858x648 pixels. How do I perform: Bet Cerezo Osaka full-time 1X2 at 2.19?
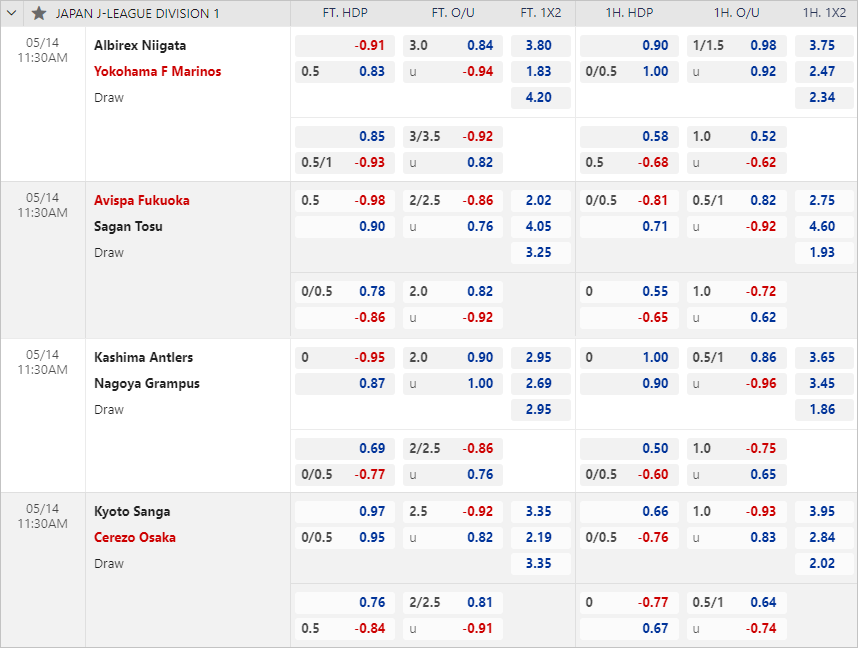click(541, 537)
